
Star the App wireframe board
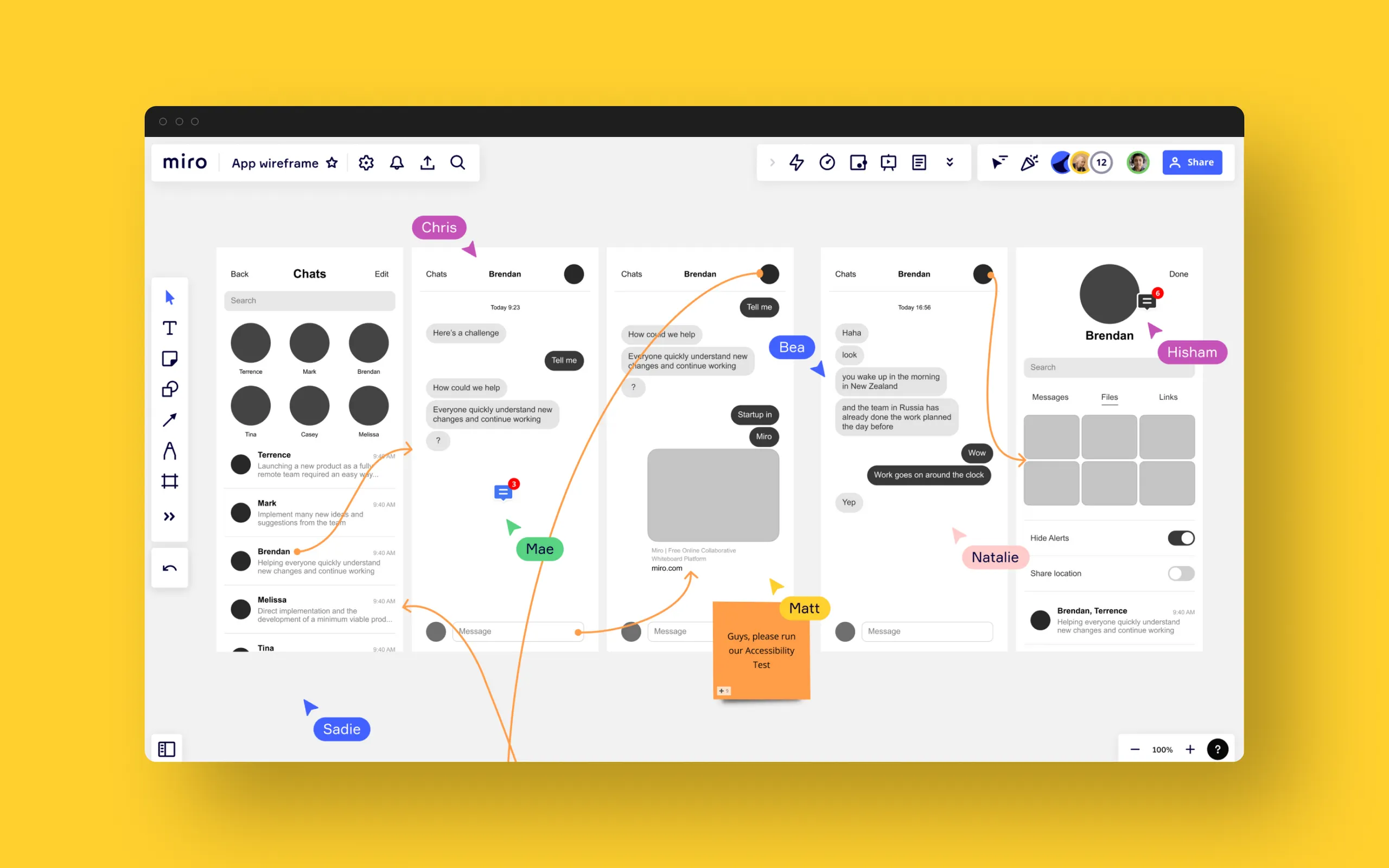pos(332,162)
